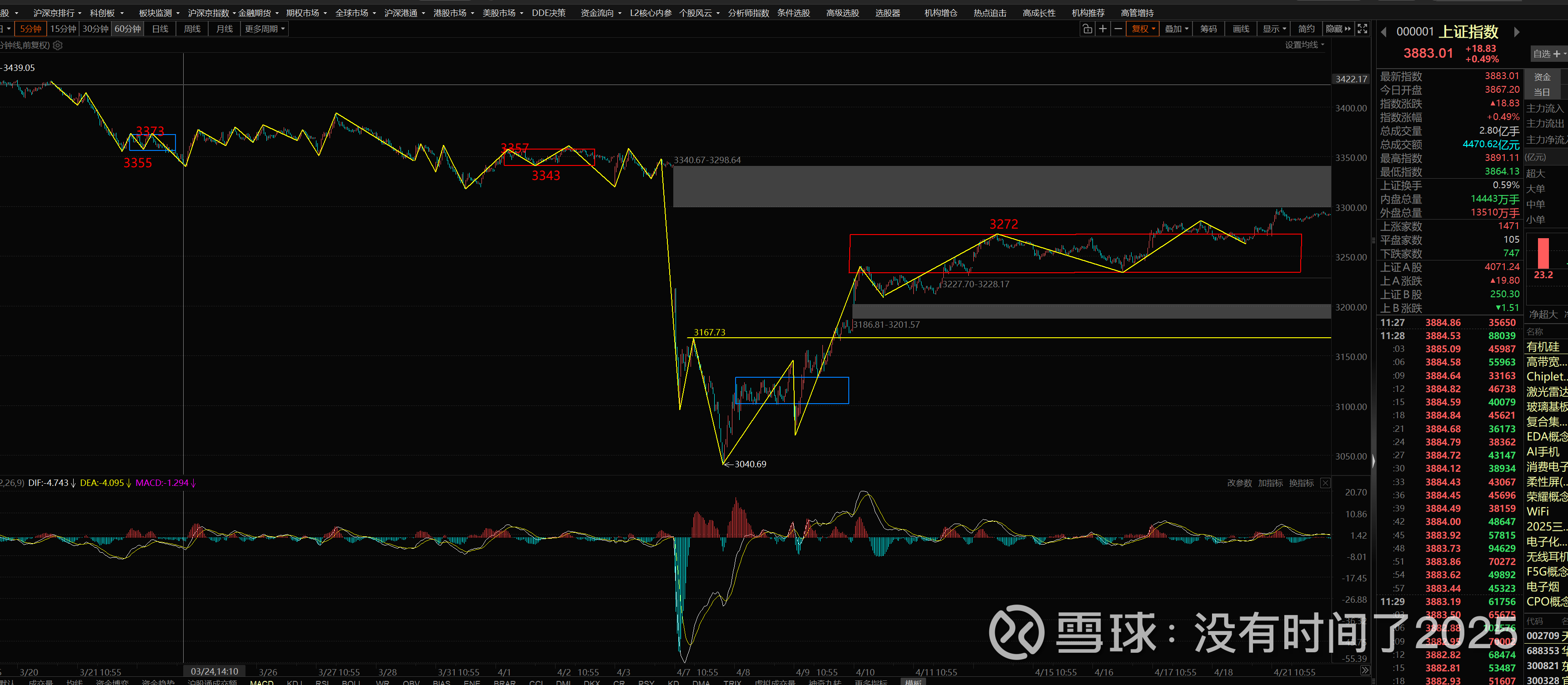Click the chart lock icon
This screenshot has width=1568, height=685.
1087,29
